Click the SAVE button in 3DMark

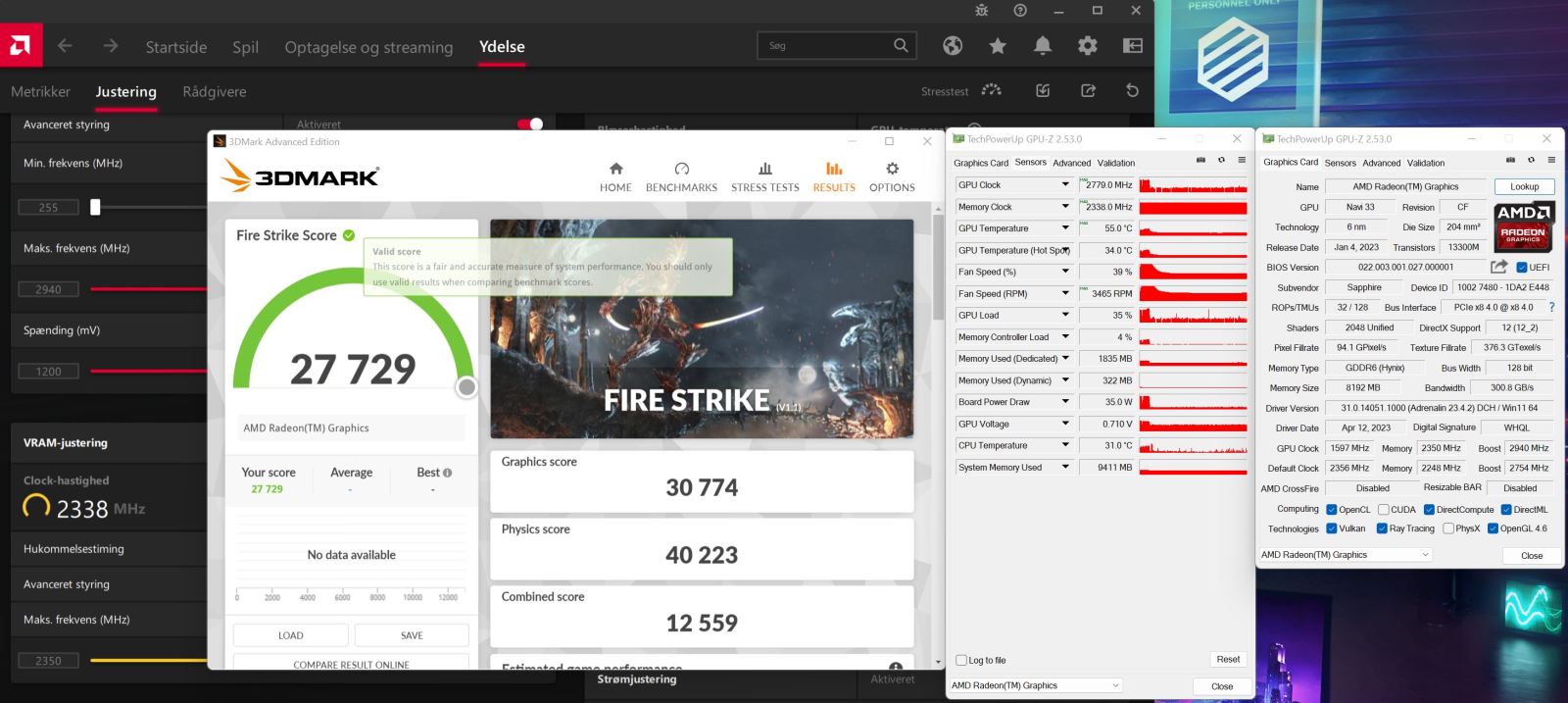point(412,635)
